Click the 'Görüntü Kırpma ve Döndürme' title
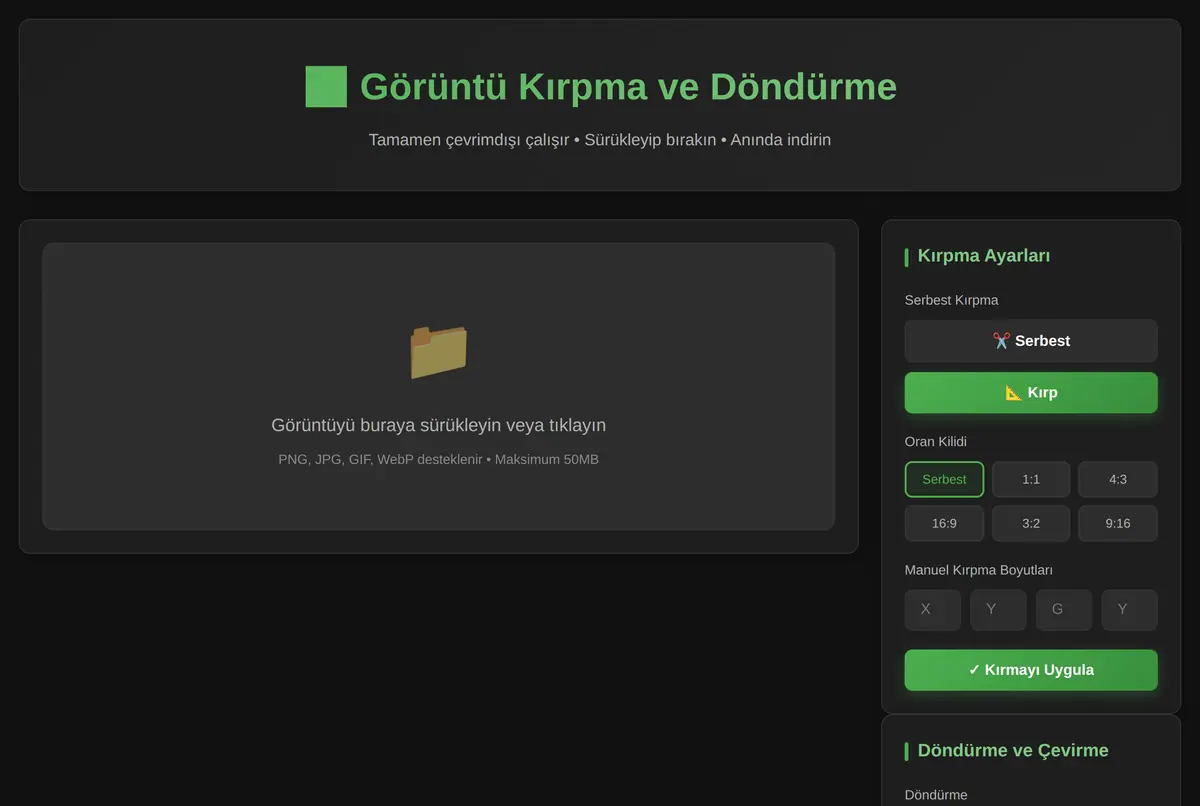The image size is (1200, 806). (x=628, y=86)
